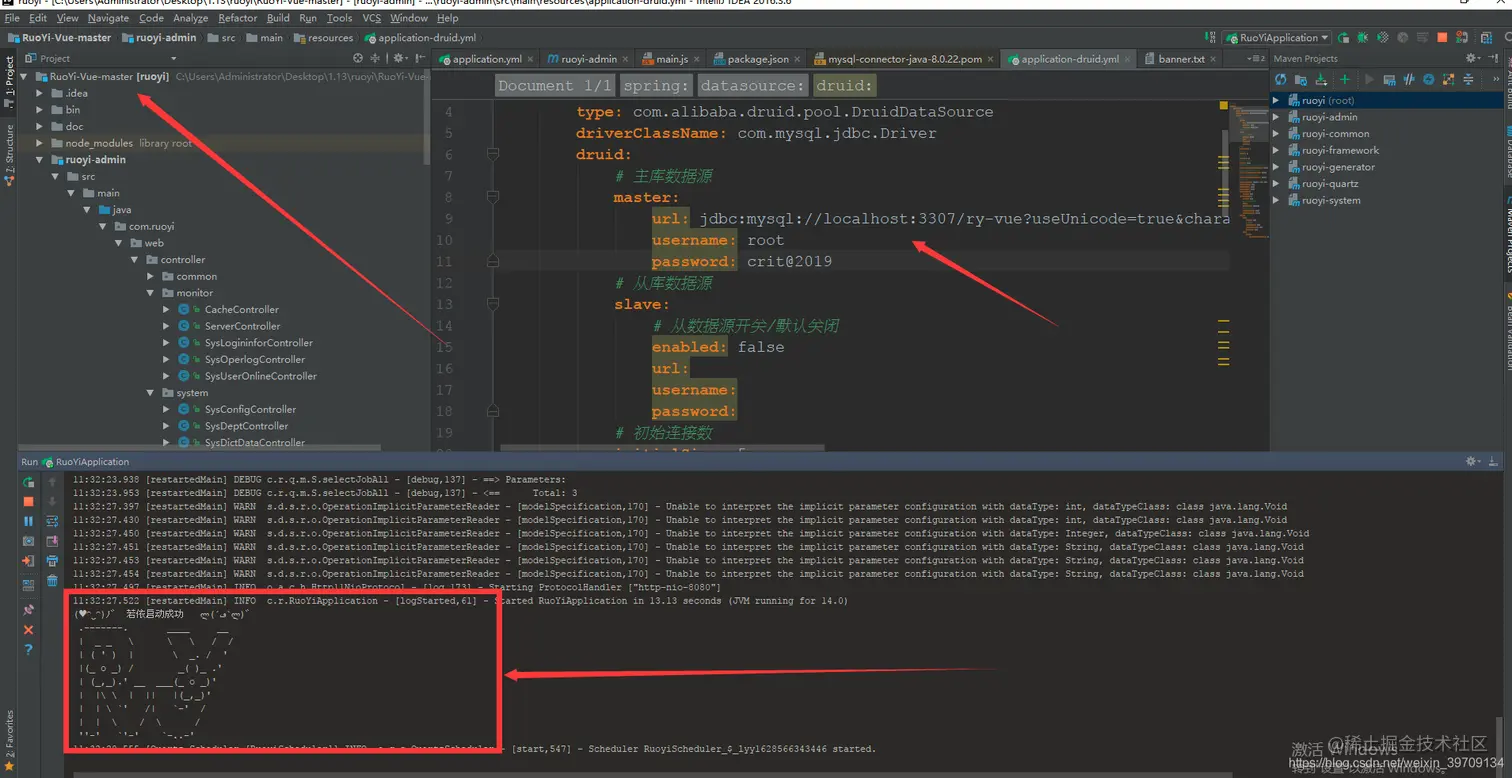Click the druid: structure breadcrumb
This screenshot has height=778, width=1512.
coord(844,86)
